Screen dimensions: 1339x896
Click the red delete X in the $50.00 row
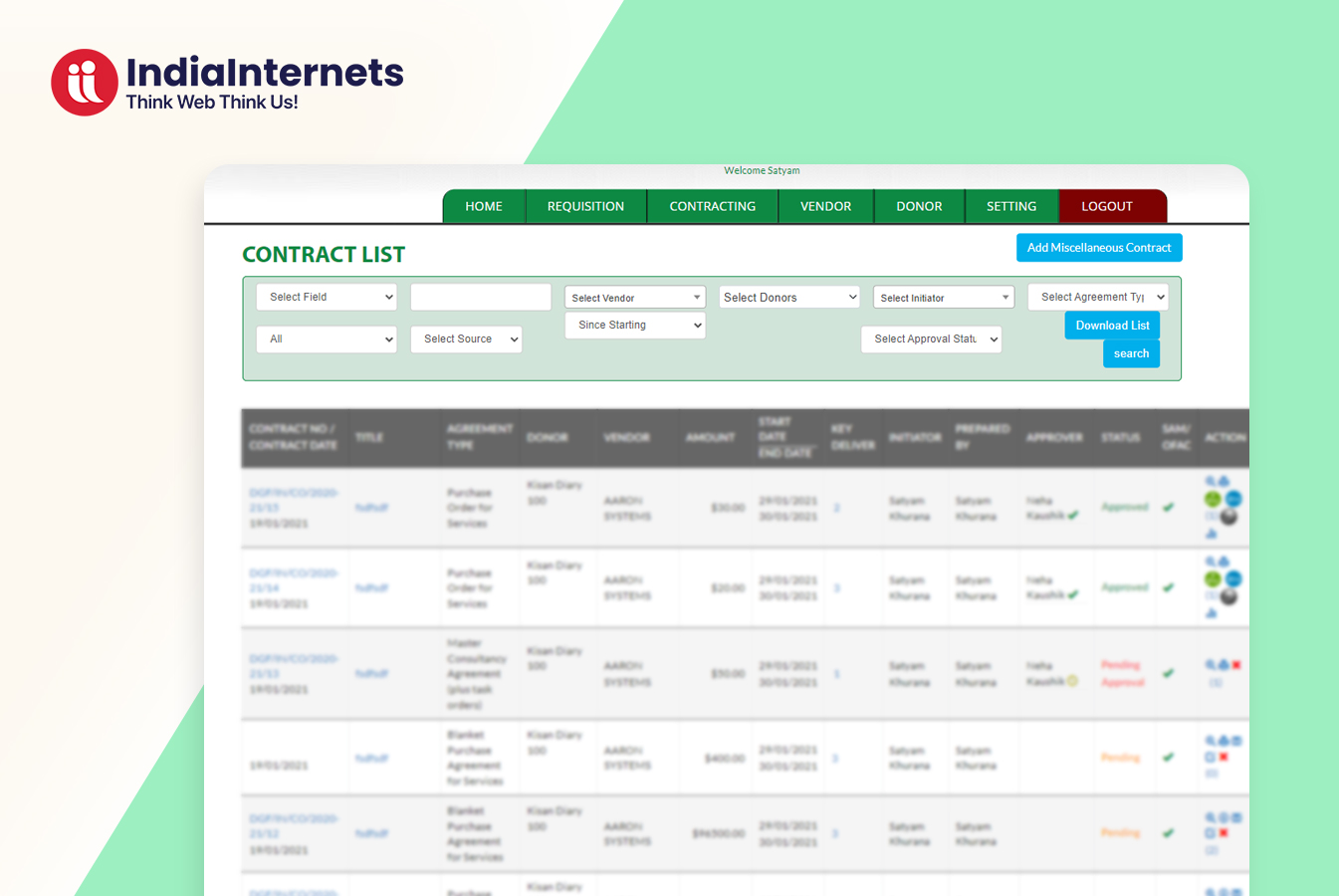[1236, 665]
